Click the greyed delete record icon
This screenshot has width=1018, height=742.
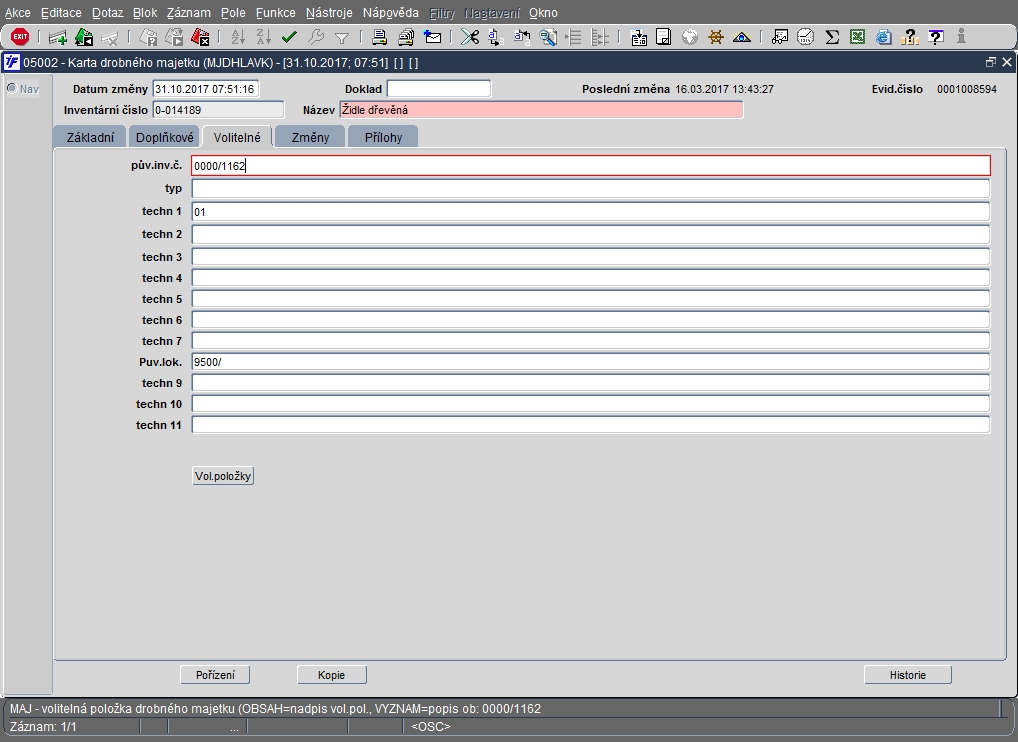pos(110,38)
